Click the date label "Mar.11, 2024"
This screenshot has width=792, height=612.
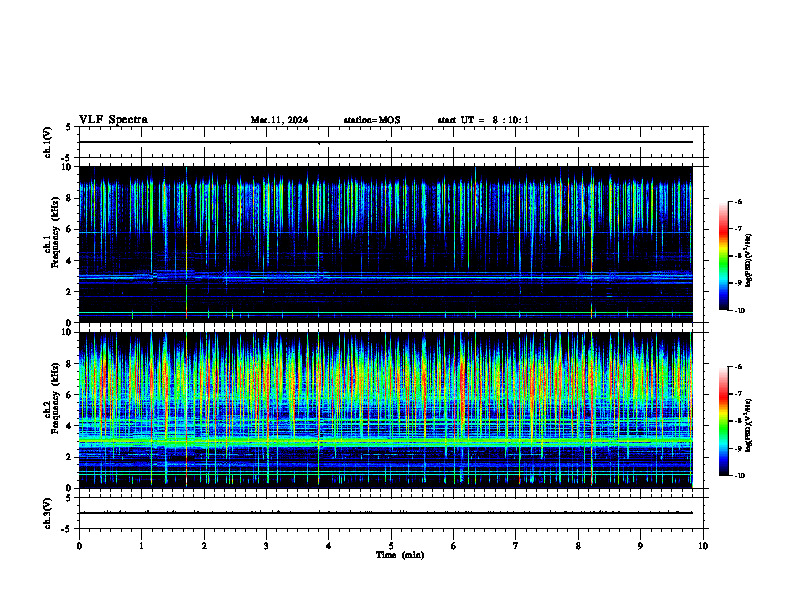click(x=279, y=120)
